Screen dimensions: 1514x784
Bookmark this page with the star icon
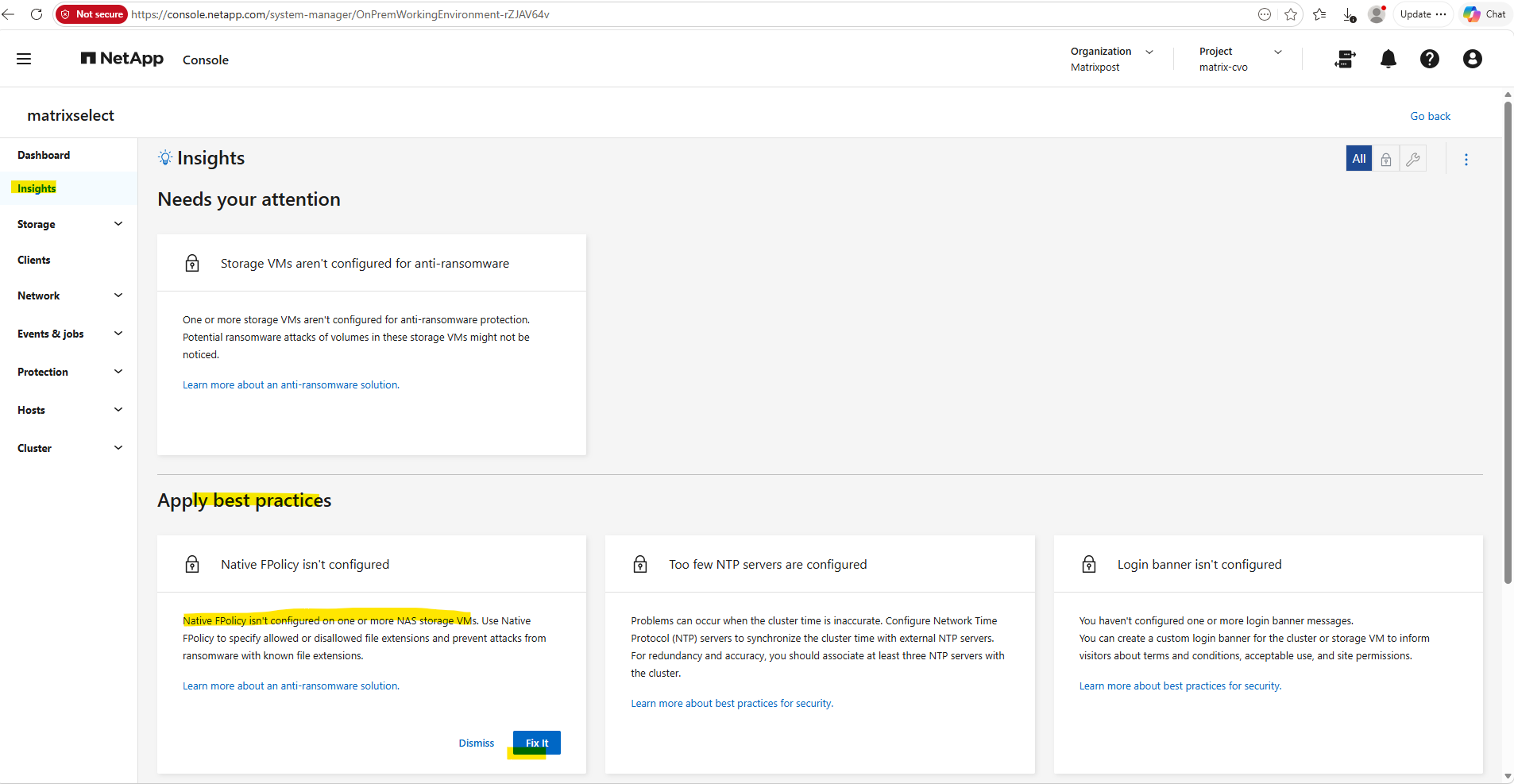coord(1291,14)
